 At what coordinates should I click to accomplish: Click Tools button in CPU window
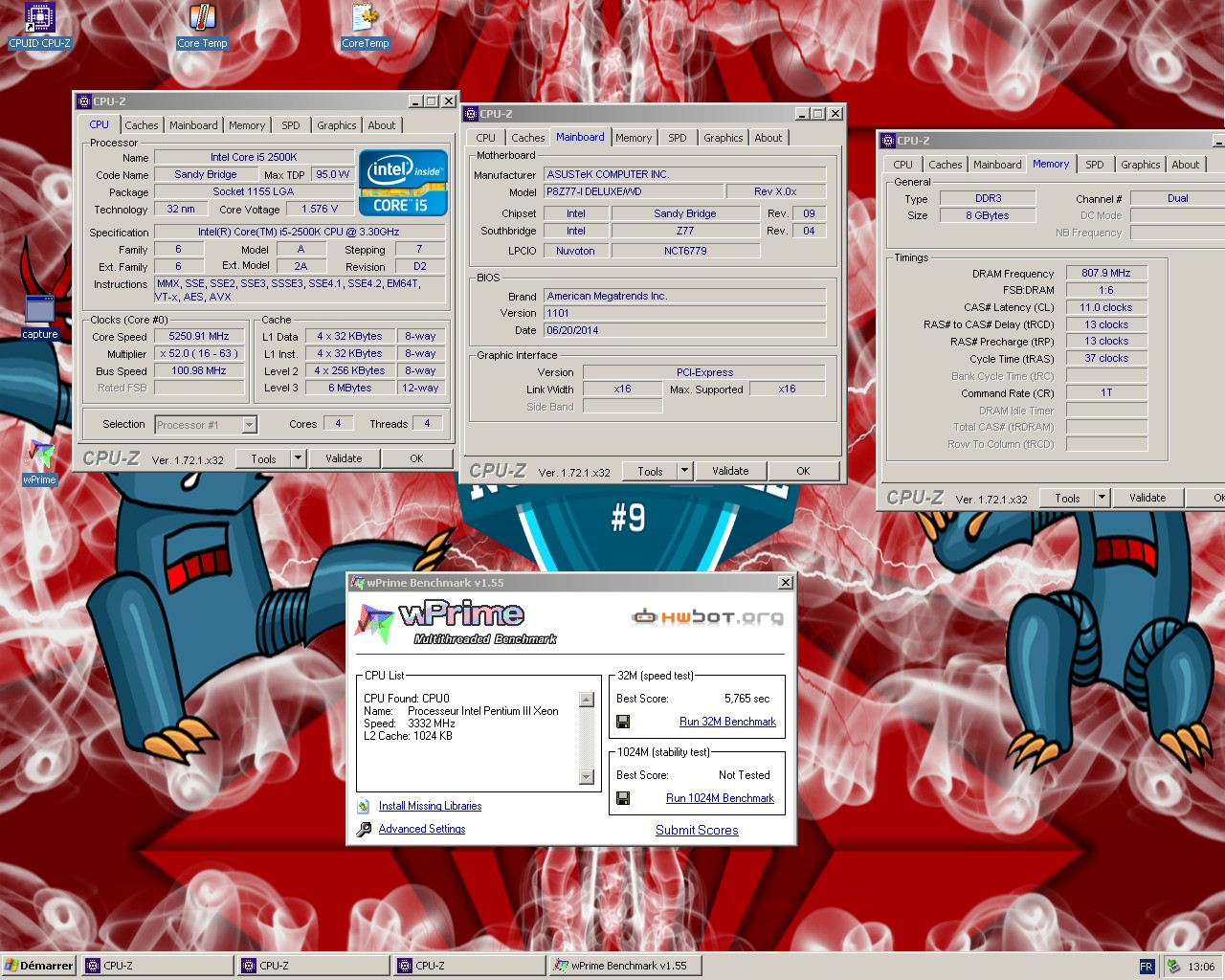(263, 459)
